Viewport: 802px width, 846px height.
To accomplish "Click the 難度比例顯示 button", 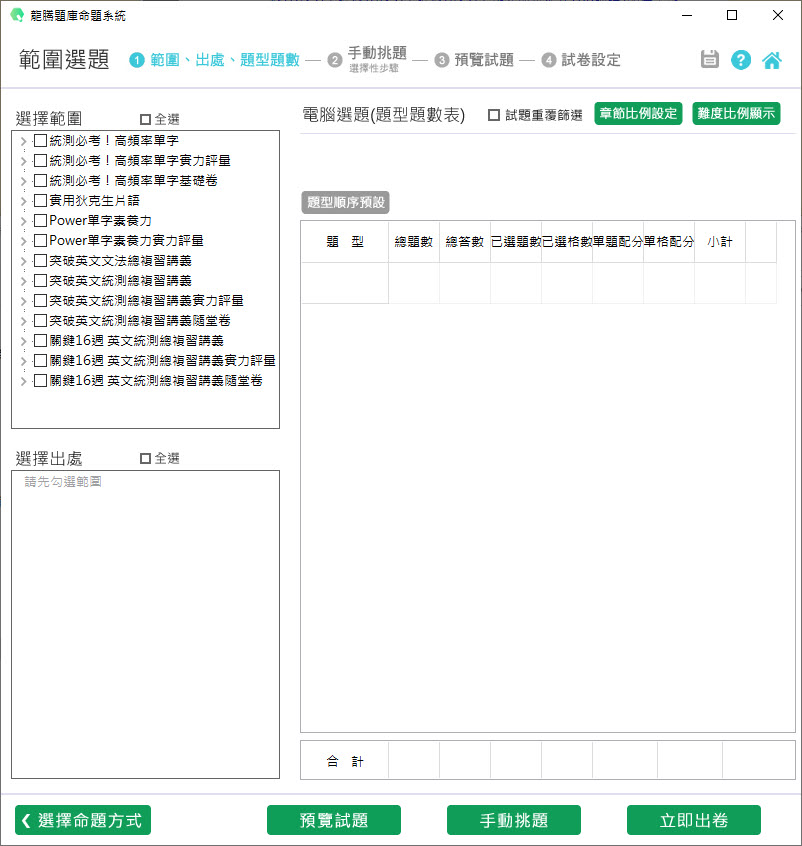I will (736, 113).
